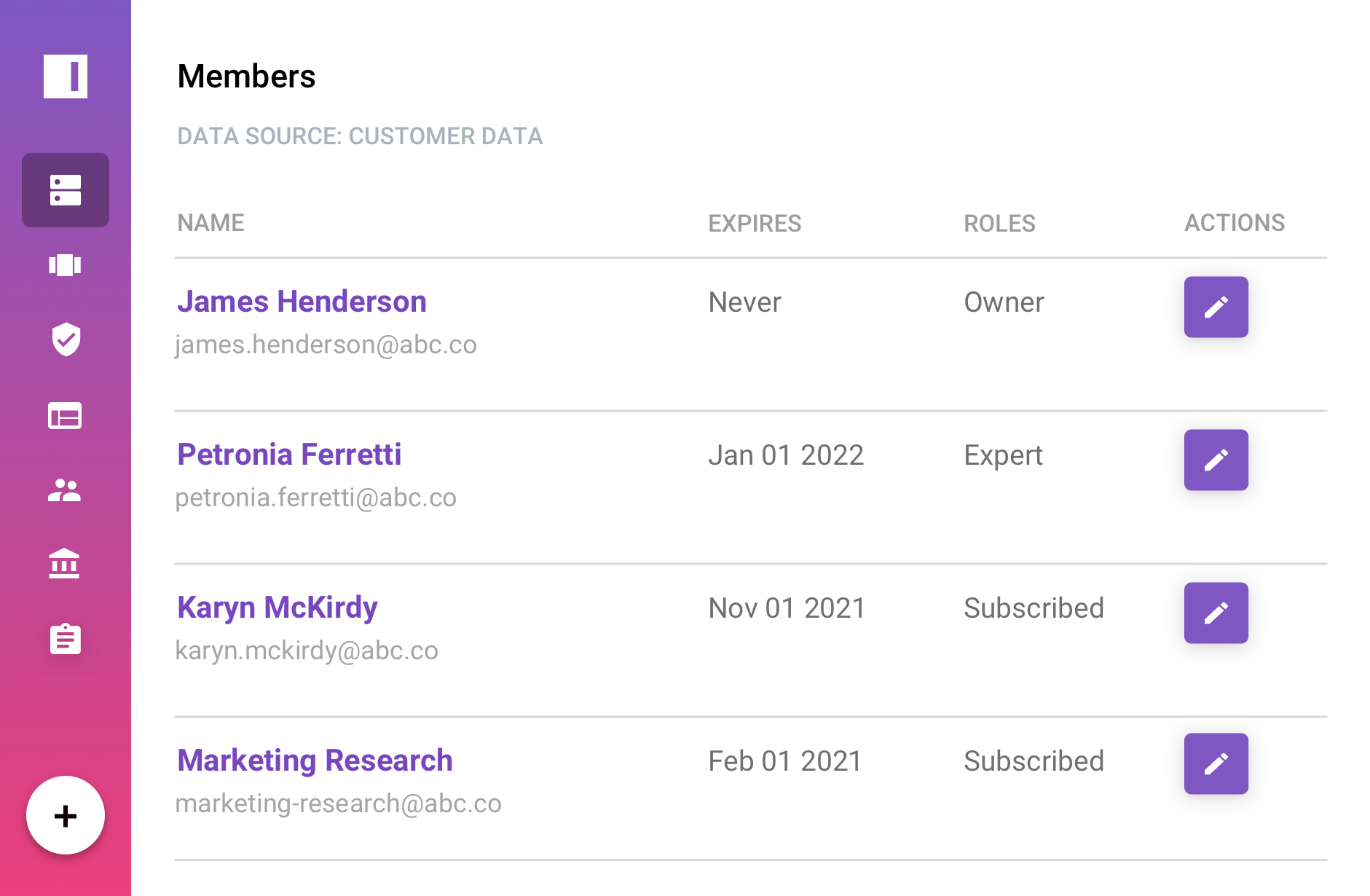Select the table layout sidebar icon
1370x896 pixels.
point(65,416)
